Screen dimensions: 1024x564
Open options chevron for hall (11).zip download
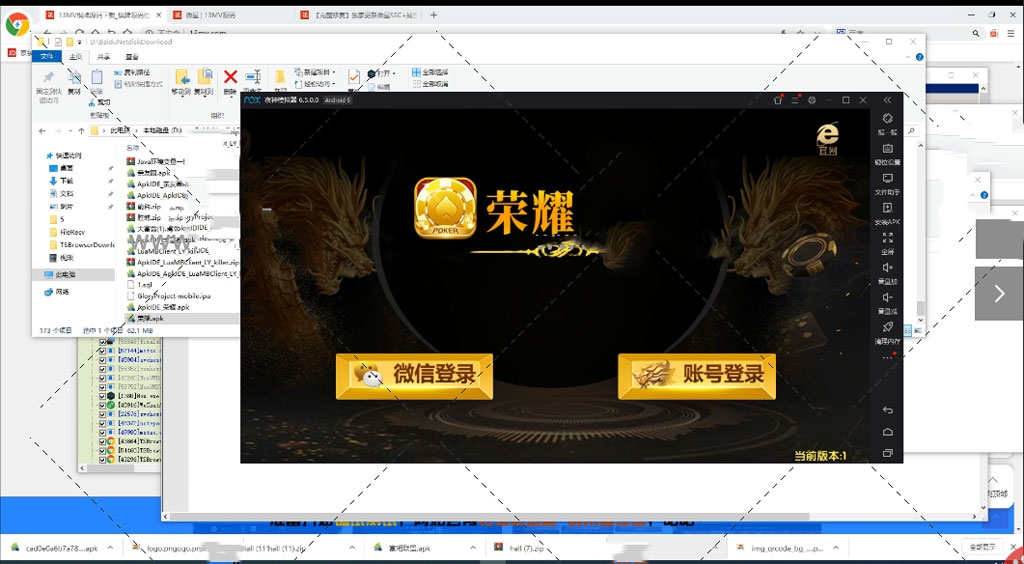[x=352, y=548]
